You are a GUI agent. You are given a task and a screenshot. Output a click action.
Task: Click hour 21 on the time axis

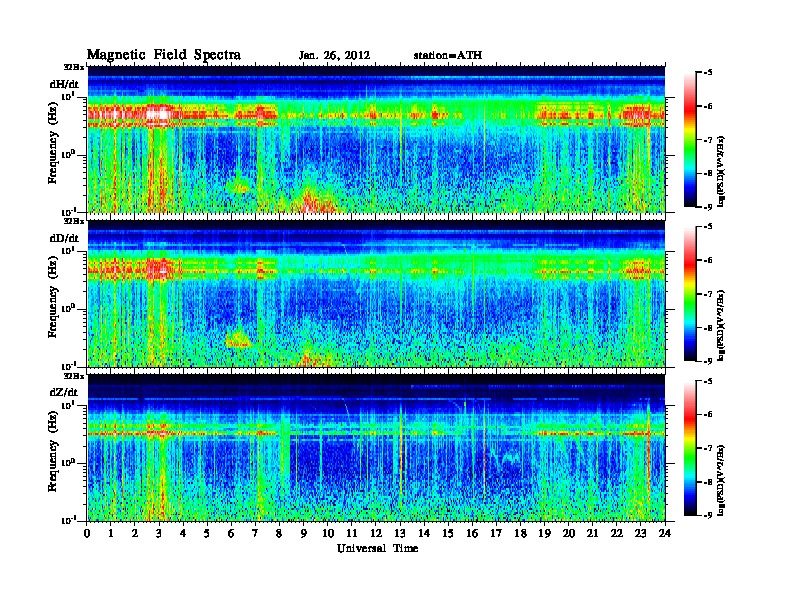tap(592, 534)
